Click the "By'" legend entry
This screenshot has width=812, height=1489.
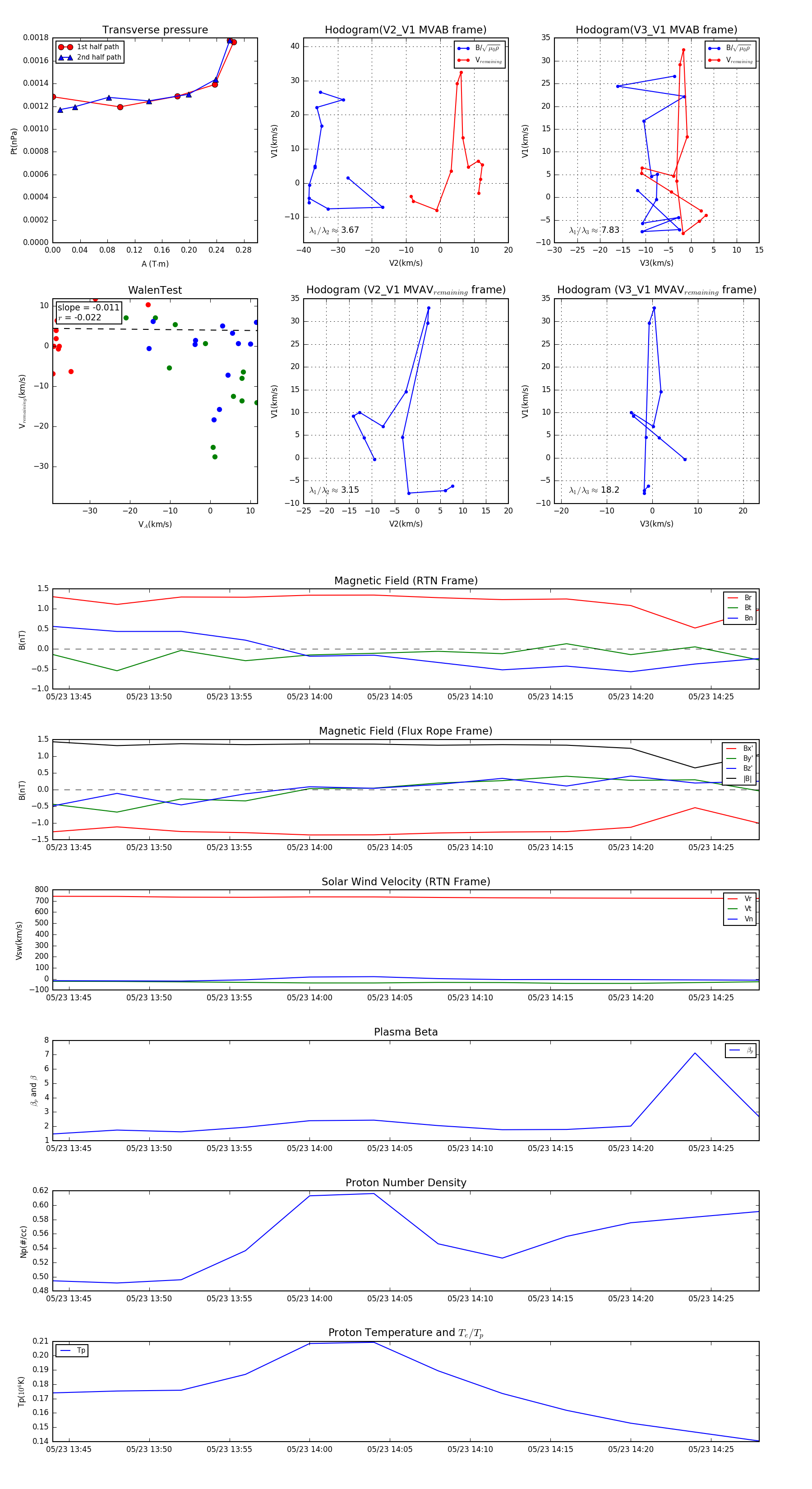739,758
